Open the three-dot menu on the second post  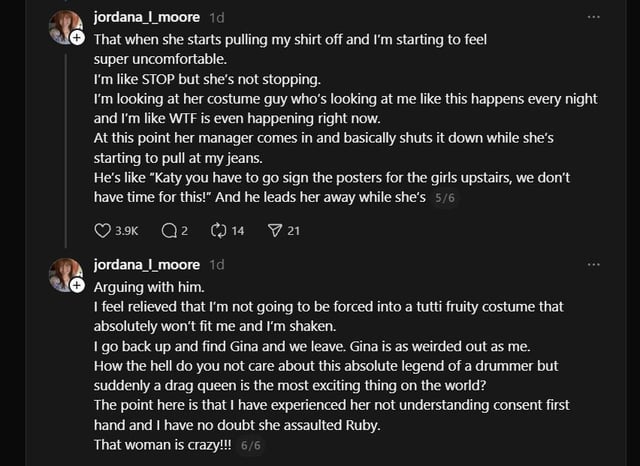point(594,264)
